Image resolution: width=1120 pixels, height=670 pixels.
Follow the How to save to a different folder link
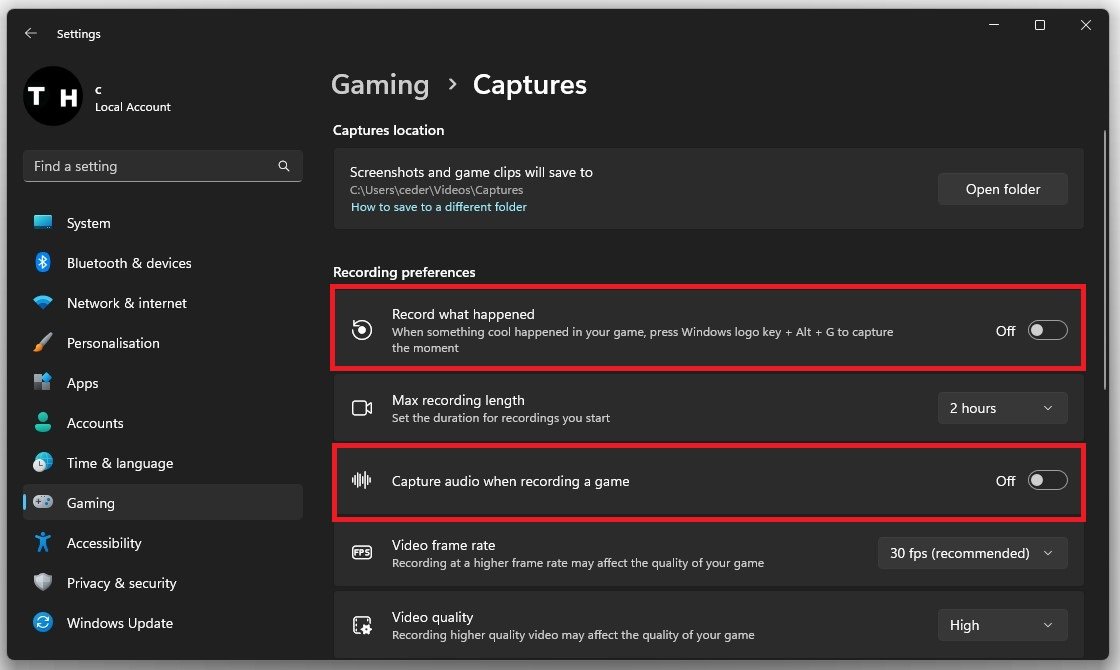[439, 207]
